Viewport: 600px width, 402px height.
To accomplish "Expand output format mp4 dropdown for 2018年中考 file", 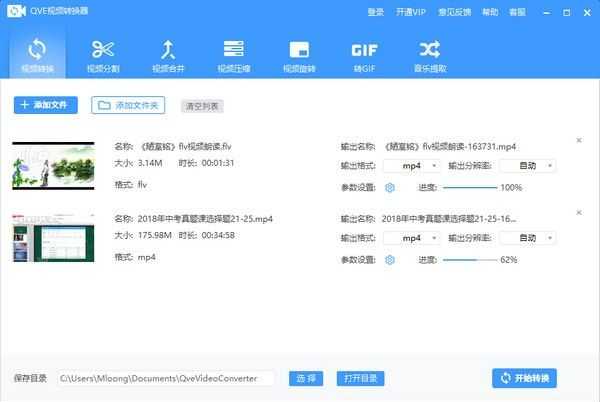I will (411, 238).
